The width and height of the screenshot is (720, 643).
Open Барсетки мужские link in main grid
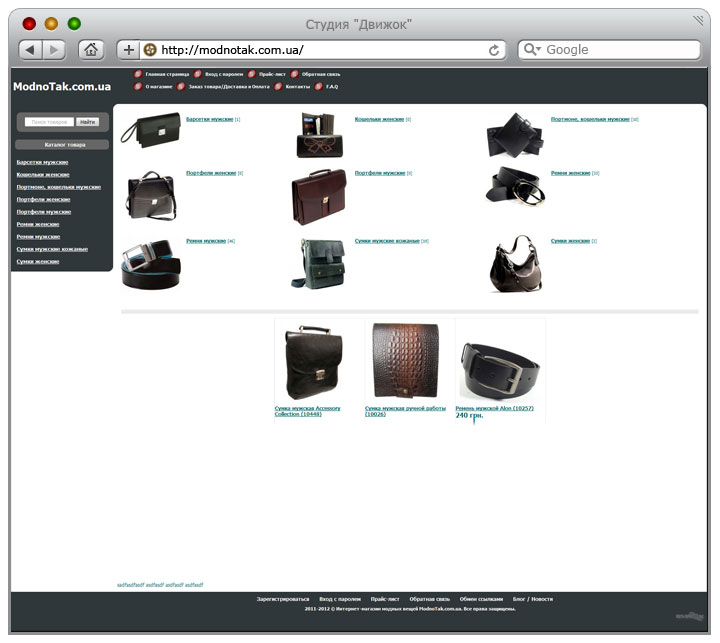209,119
